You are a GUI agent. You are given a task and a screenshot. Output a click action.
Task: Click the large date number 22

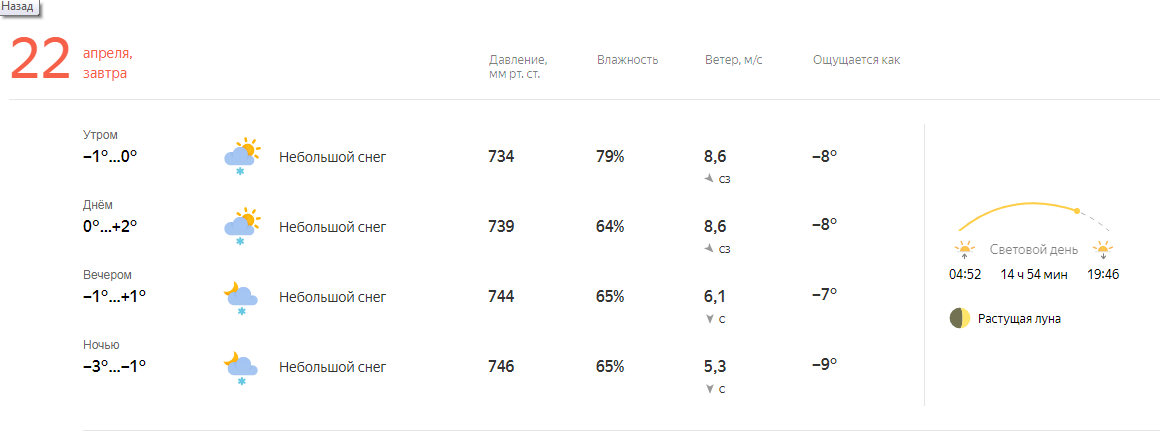(40, 61)
